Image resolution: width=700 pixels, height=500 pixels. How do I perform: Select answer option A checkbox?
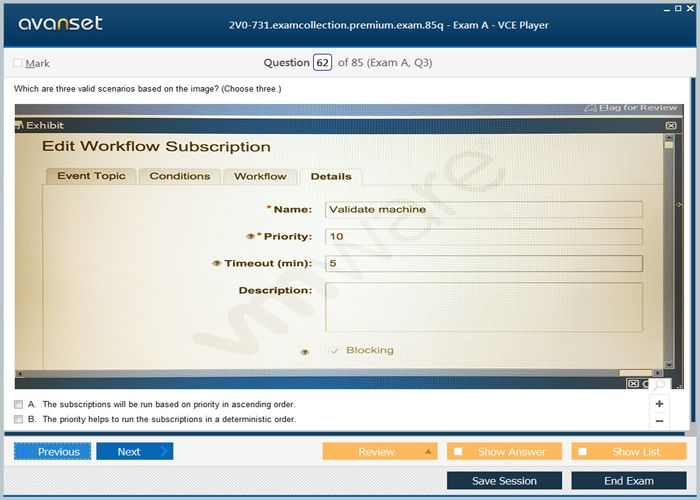[x=18, y=404]
